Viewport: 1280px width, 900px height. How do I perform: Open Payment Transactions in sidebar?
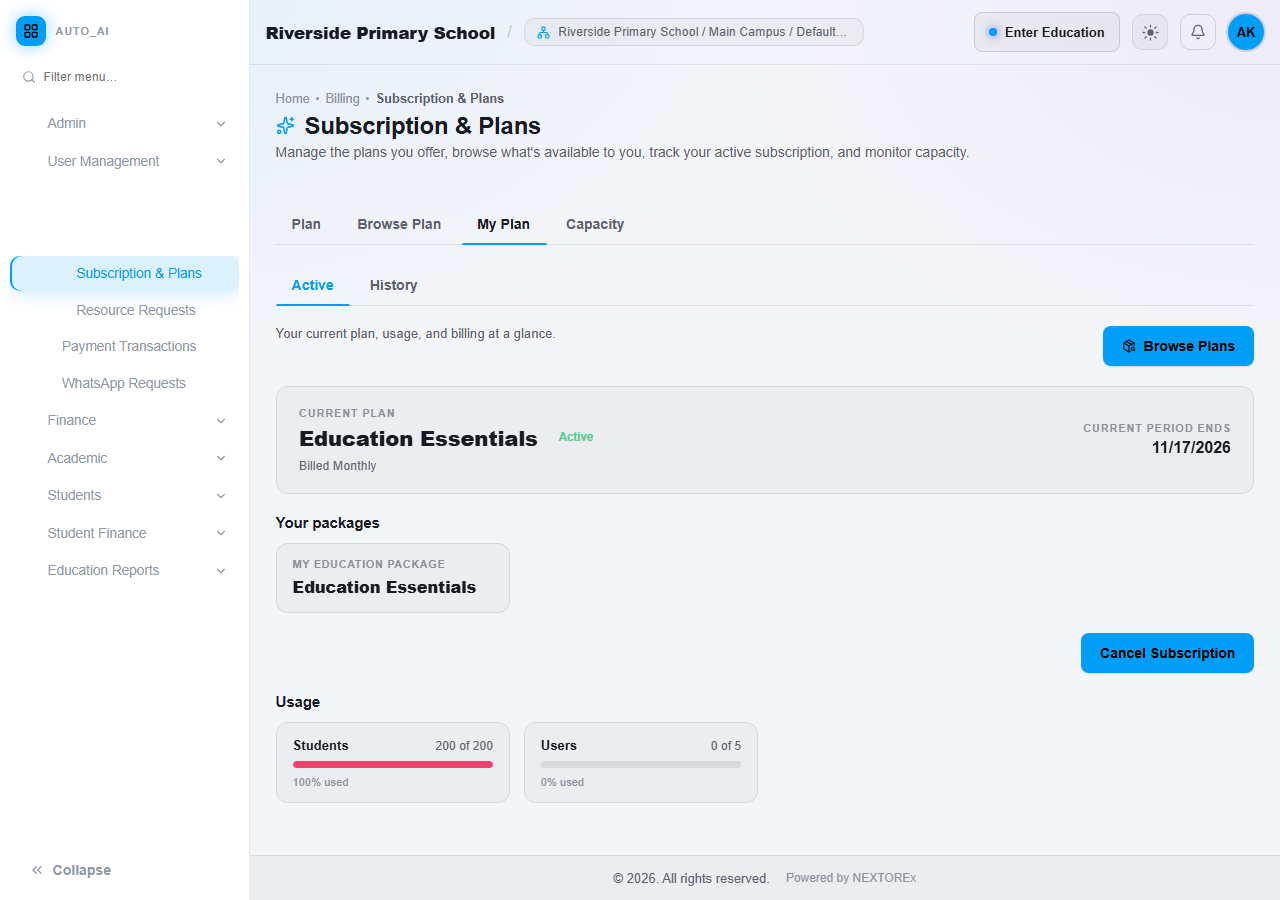pyautogui.click(x=129, y=346)
